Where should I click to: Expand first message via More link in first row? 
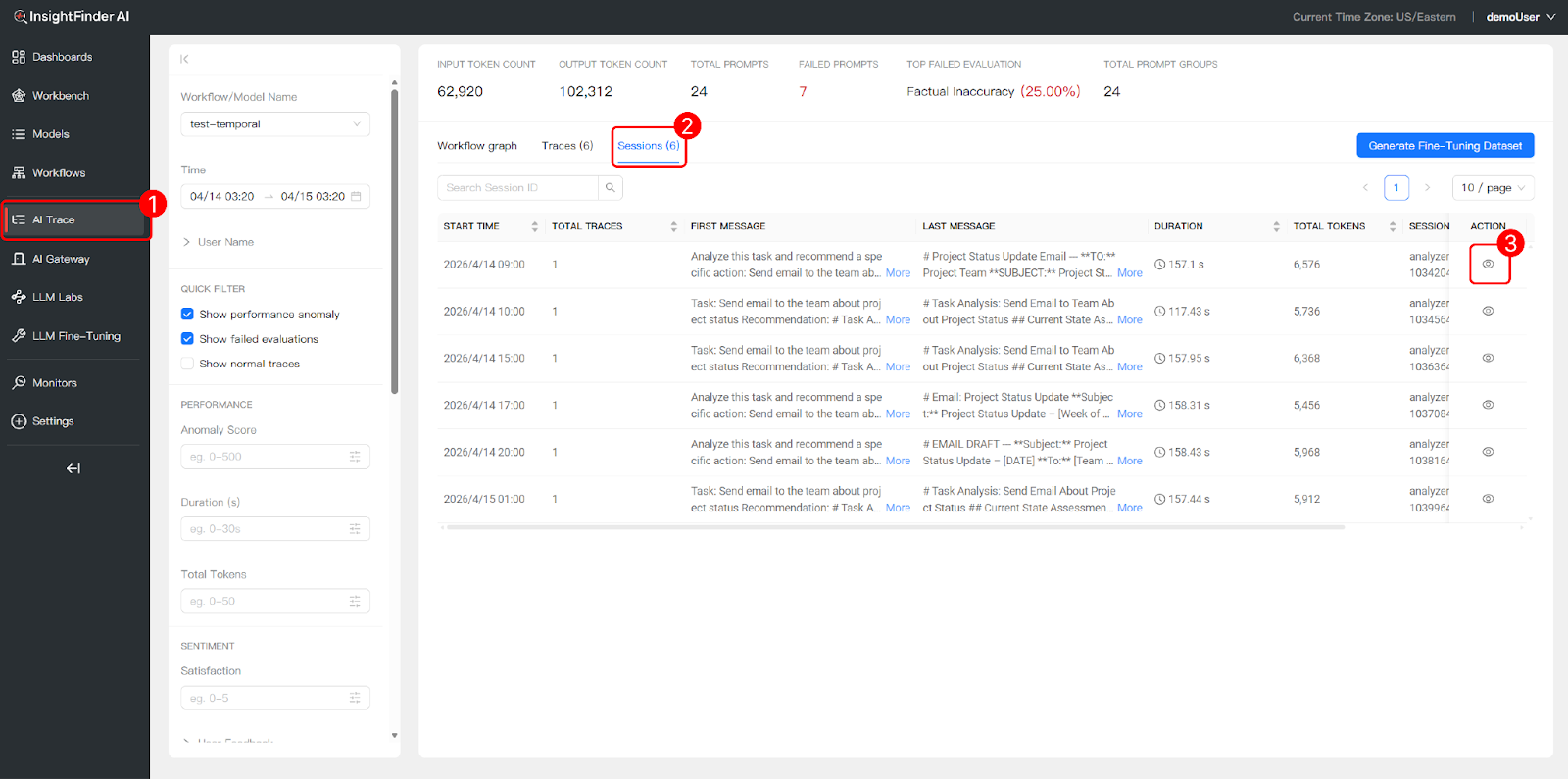click(x=898, y=273)
